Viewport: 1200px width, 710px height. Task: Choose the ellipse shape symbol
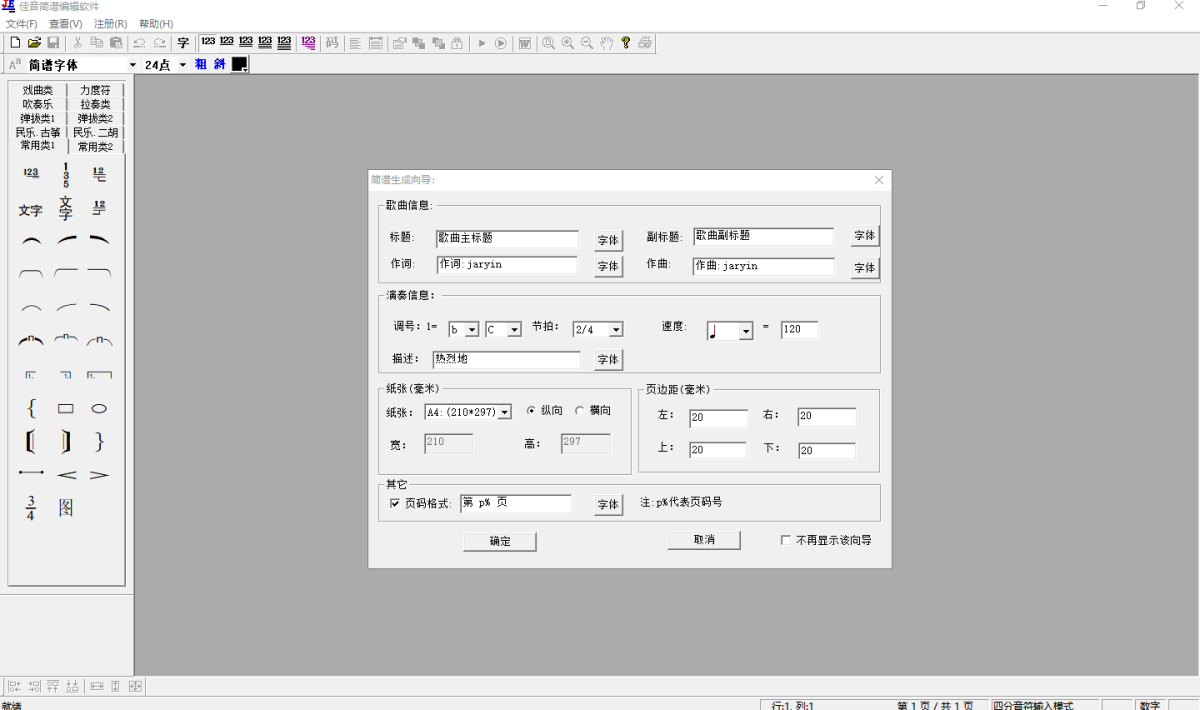99,409
